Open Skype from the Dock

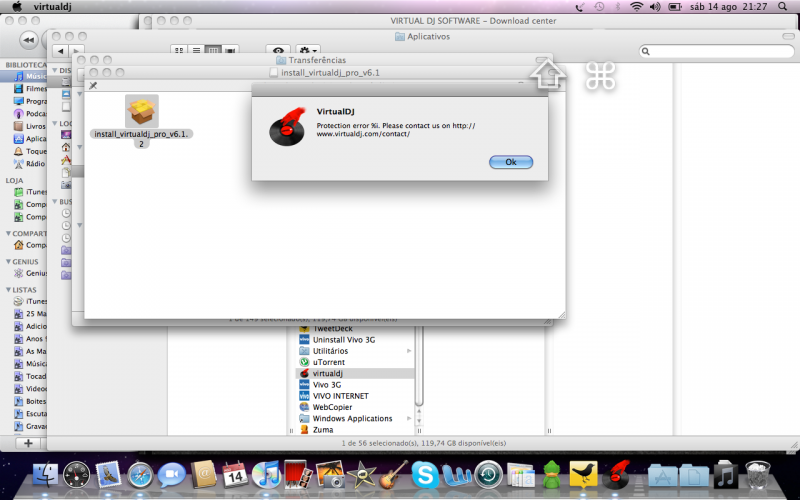[425, 475]
